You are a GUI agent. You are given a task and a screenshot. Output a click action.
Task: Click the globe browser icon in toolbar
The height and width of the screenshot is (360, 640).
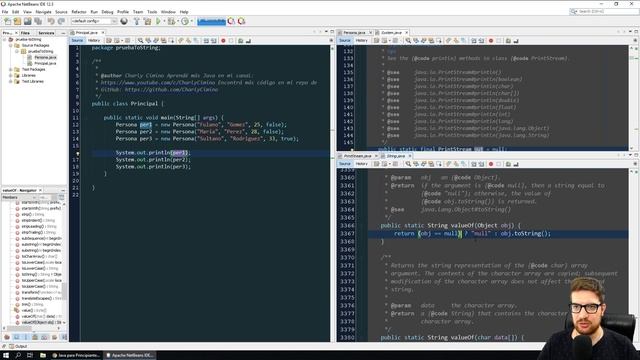point(124,21)
